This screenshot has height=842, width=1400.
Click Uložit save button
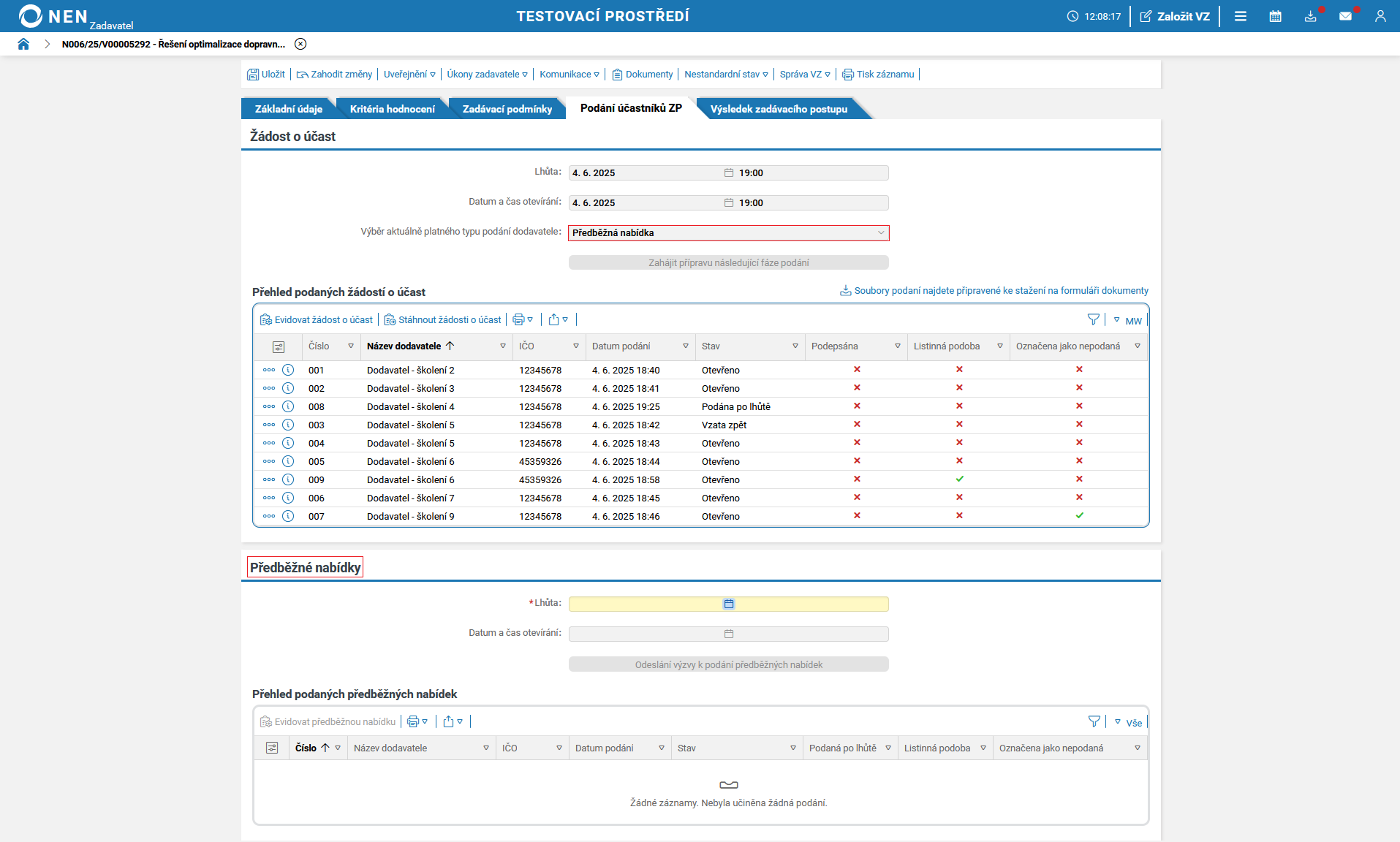click(266, 75)
